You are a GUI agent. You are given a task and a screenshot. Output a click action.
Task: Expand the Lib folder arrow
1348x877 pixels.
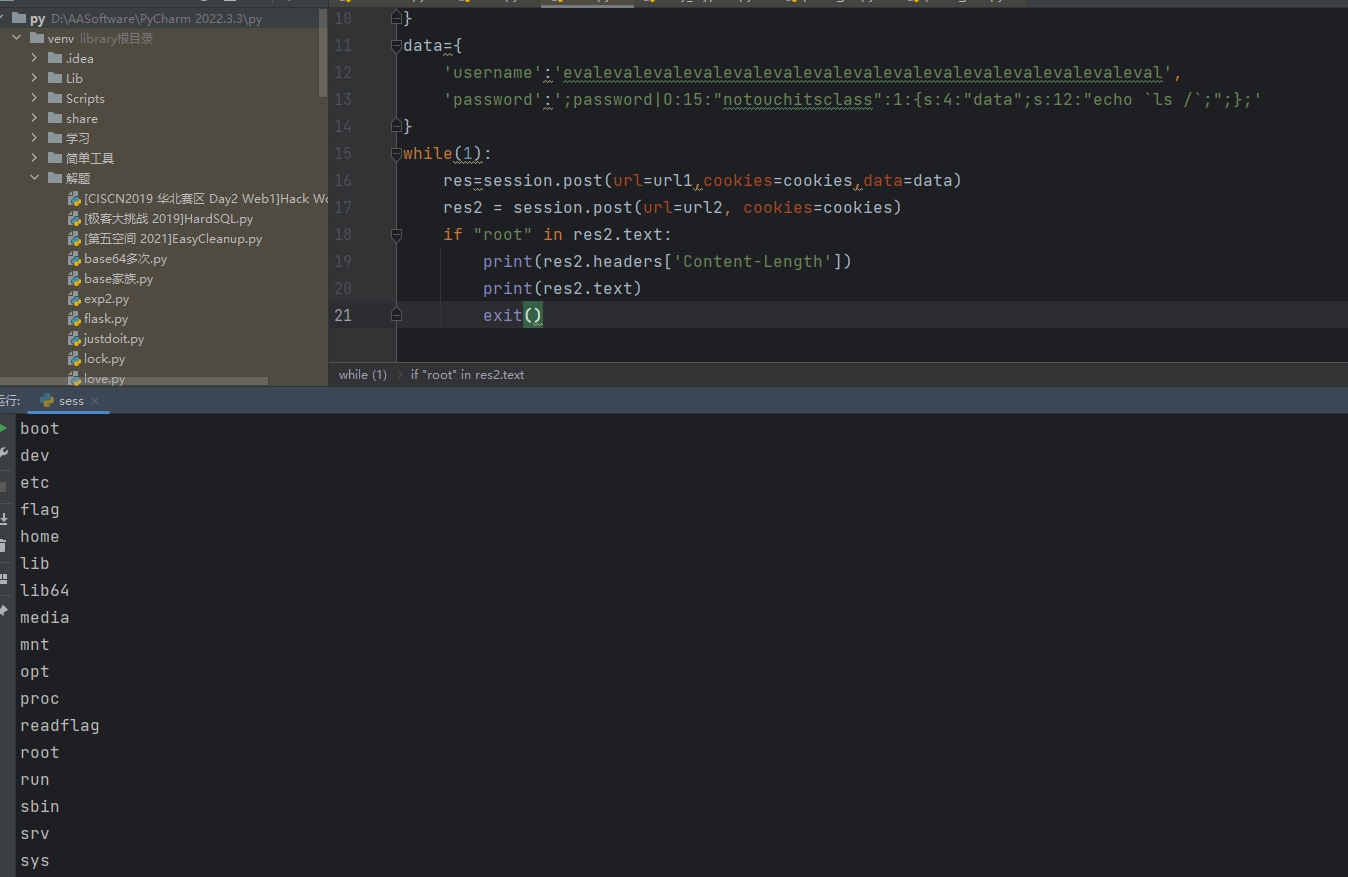(34, 78)
